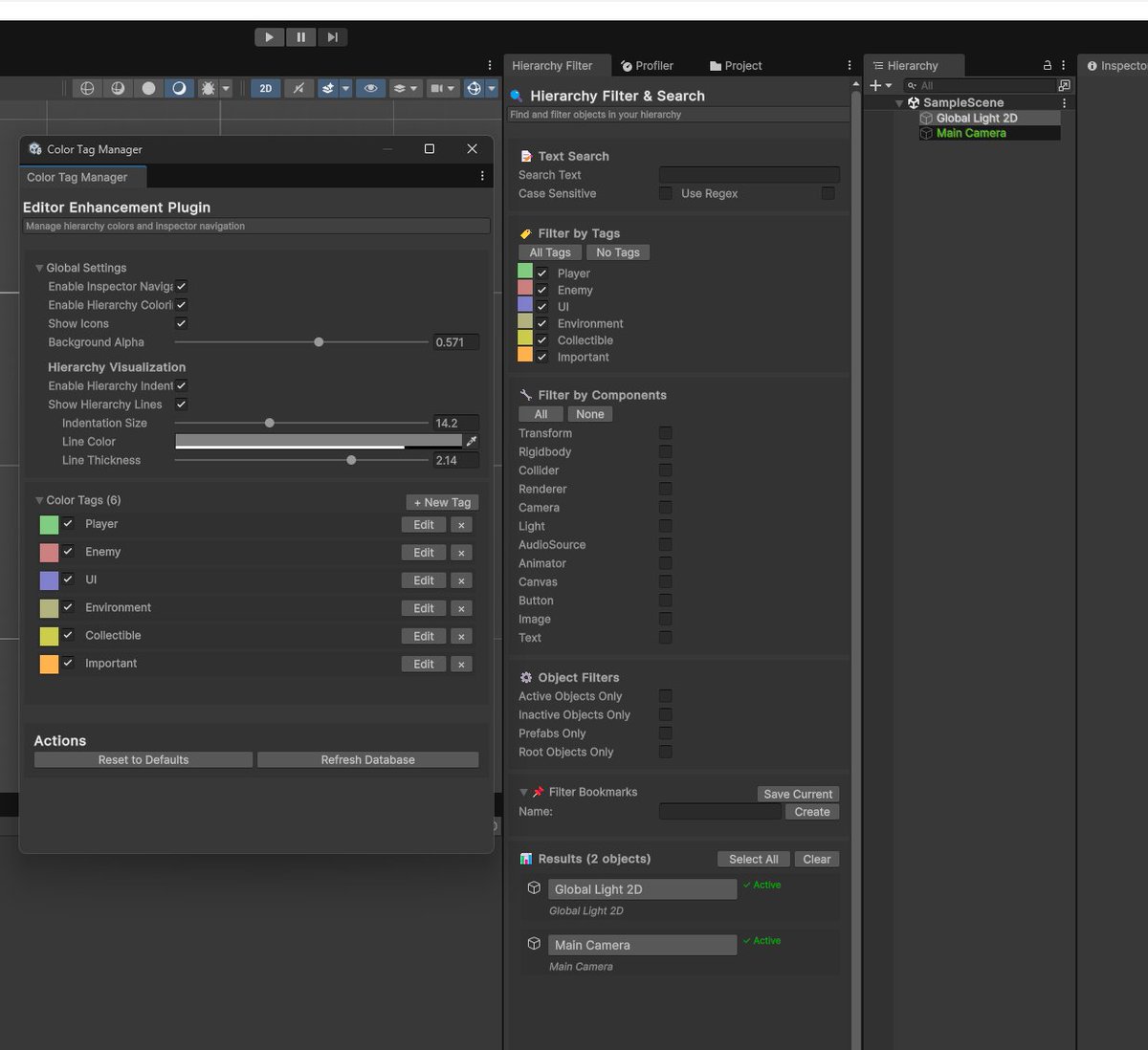Viewport: 1148px width, 1050px height.
Task: Toggle the Hierarchy panel lock icon
Action: click(x=1048, y=65)
